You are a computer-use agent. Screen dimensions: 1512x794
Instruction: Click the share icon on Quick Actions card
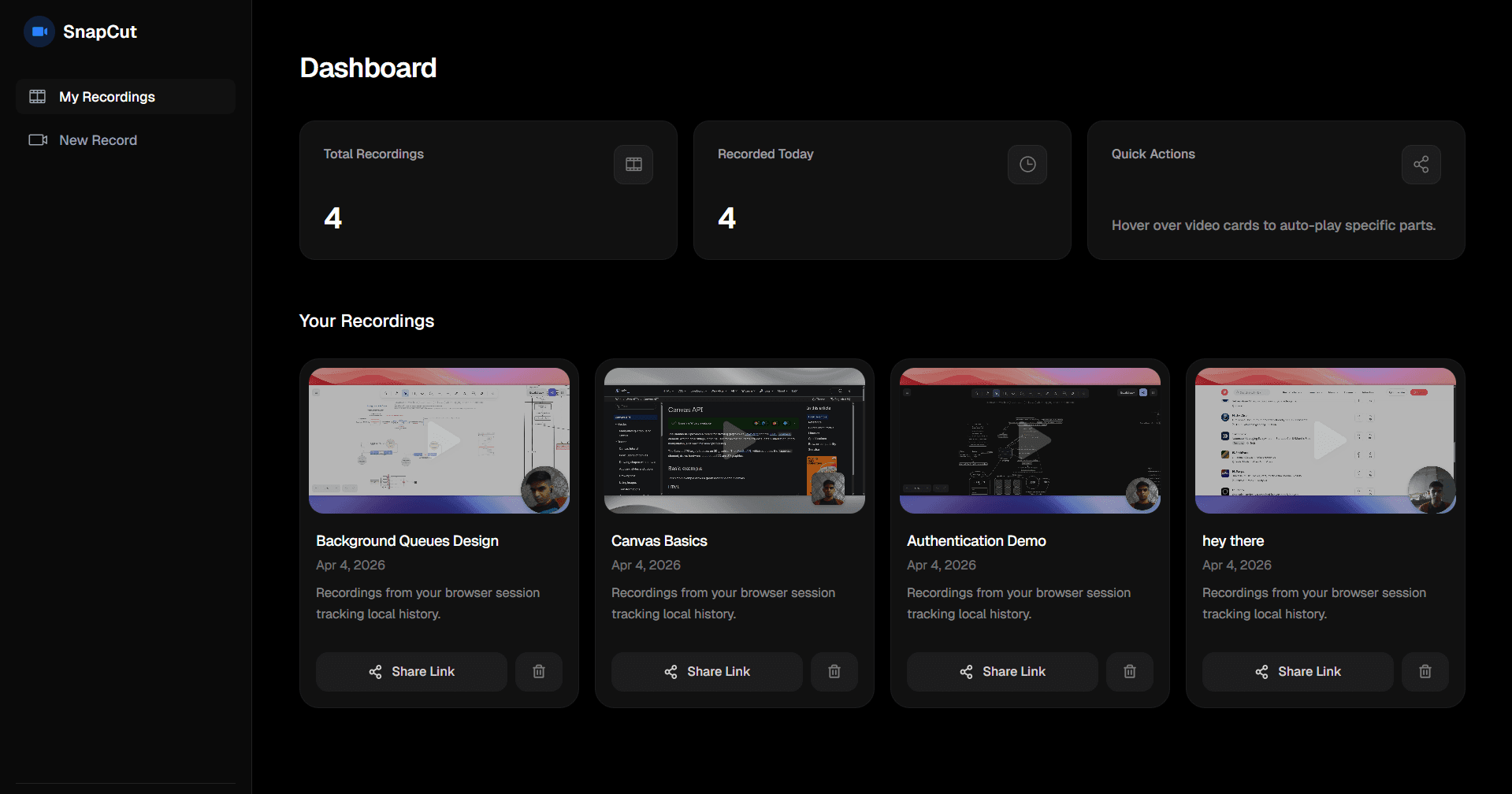click(1421, 164)
